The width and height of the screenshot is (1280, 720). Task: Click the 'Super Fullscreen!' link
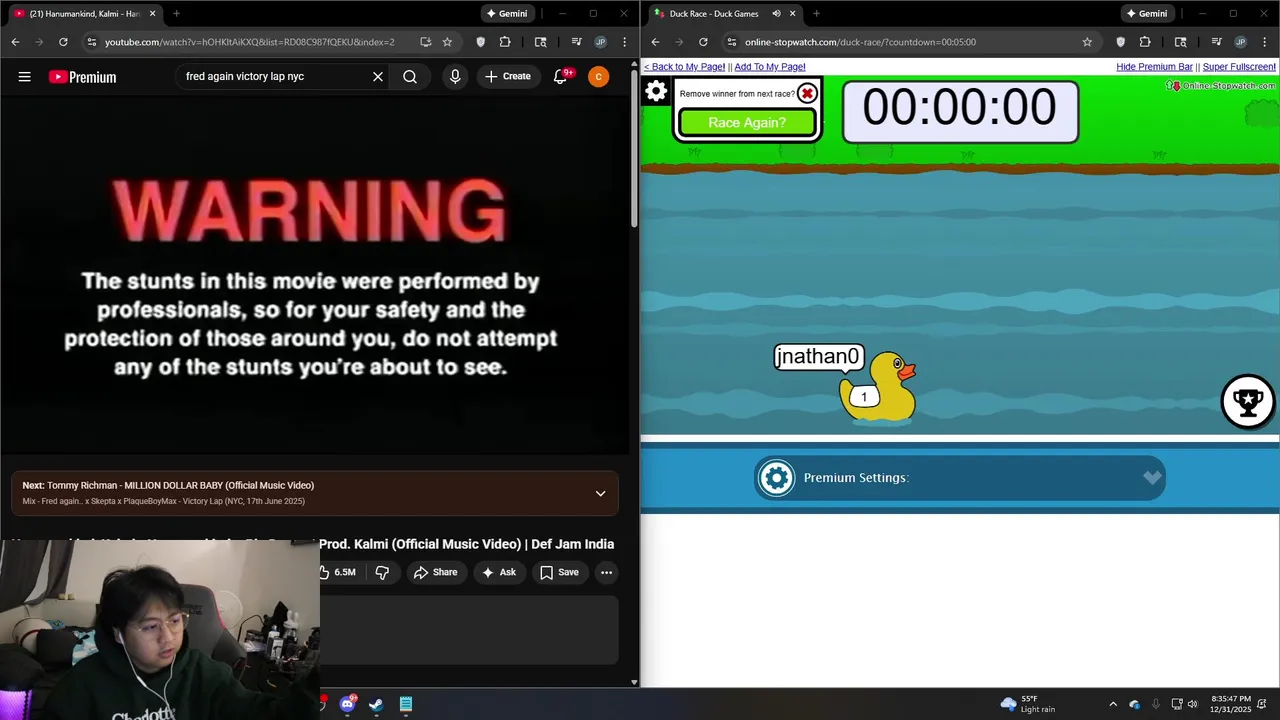pos(1239,67)
